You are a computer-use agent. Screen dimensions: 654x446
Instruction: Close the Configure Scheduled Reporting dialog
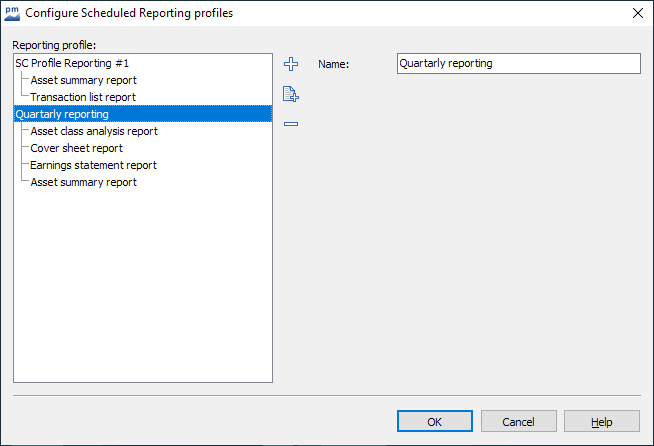(637, 13)
